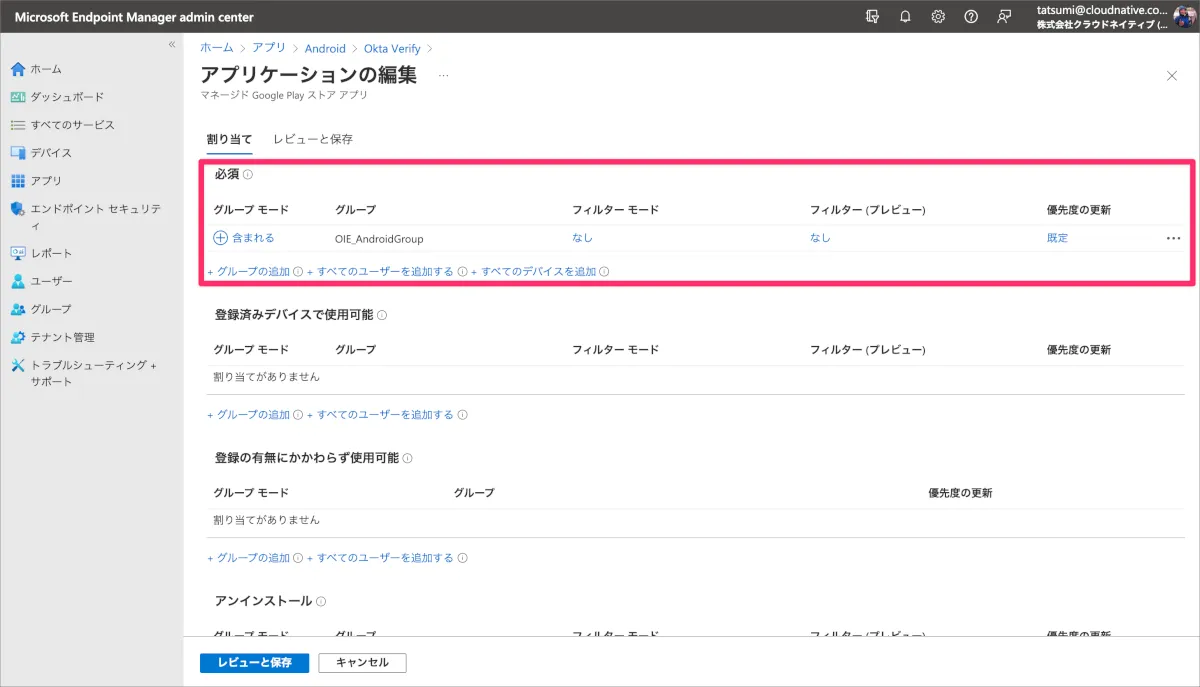
Task: Click the help question mark icon
Action: pos(971,17)
